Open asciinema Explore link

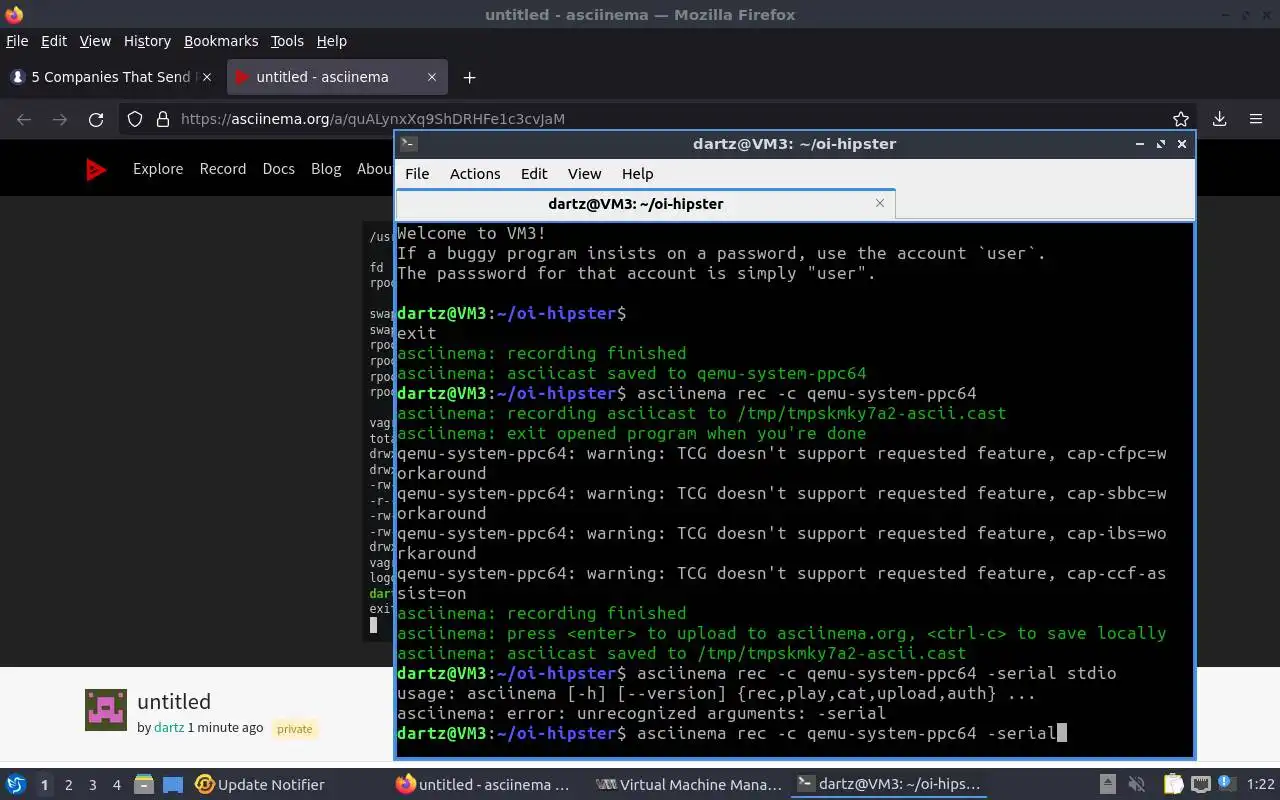(x=158, y=169)
